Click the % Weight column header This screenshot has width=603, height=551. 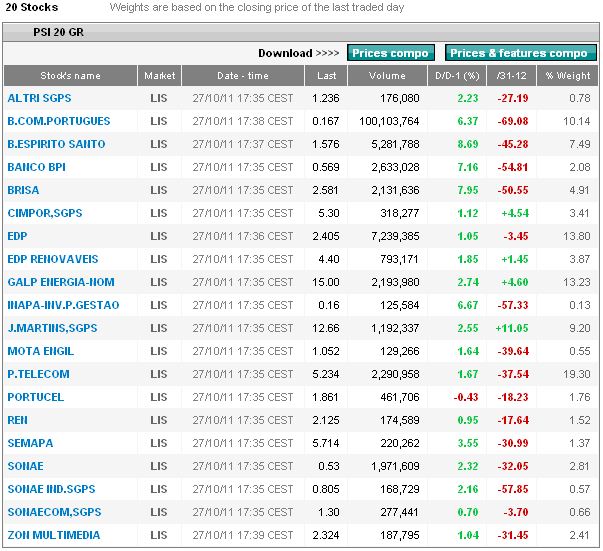coord(568,76)
